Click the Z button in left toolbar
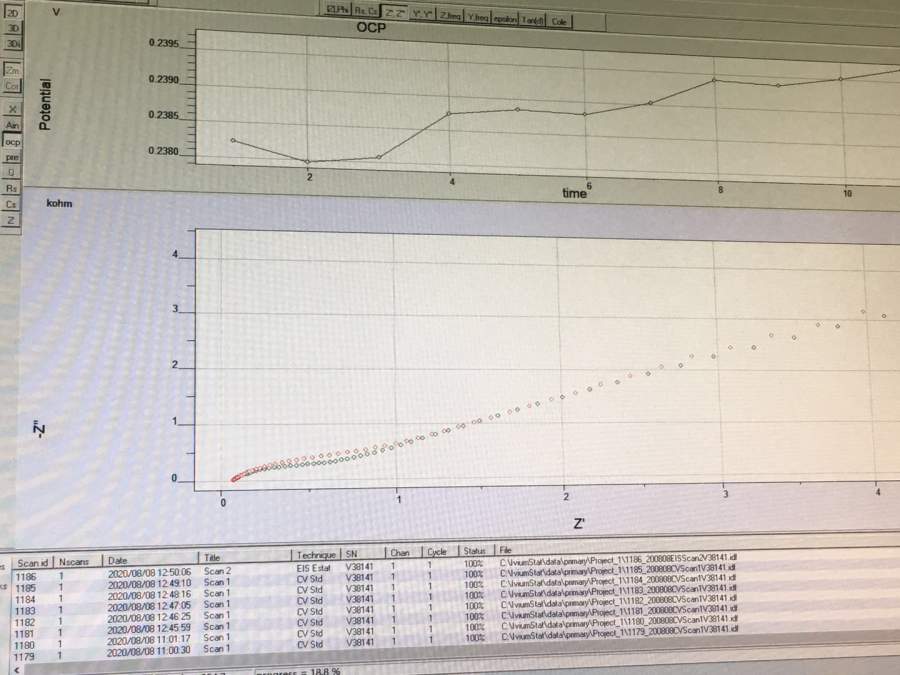This screenshot has height=675, width=900. click(x=11, y=219)
